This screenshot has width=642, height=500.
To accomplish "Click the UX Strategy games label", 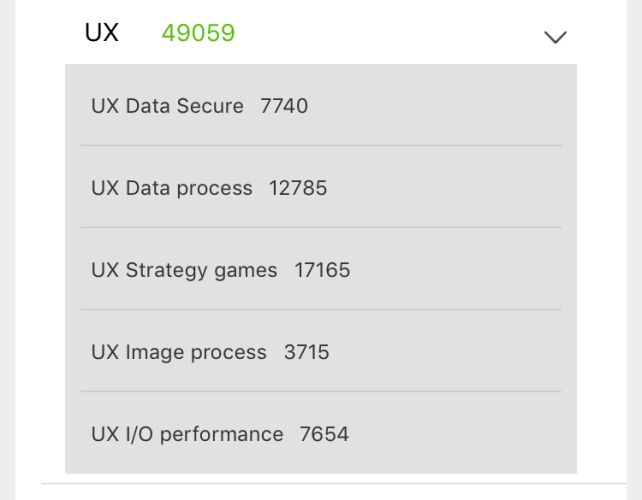I will [x=184, y=270].
